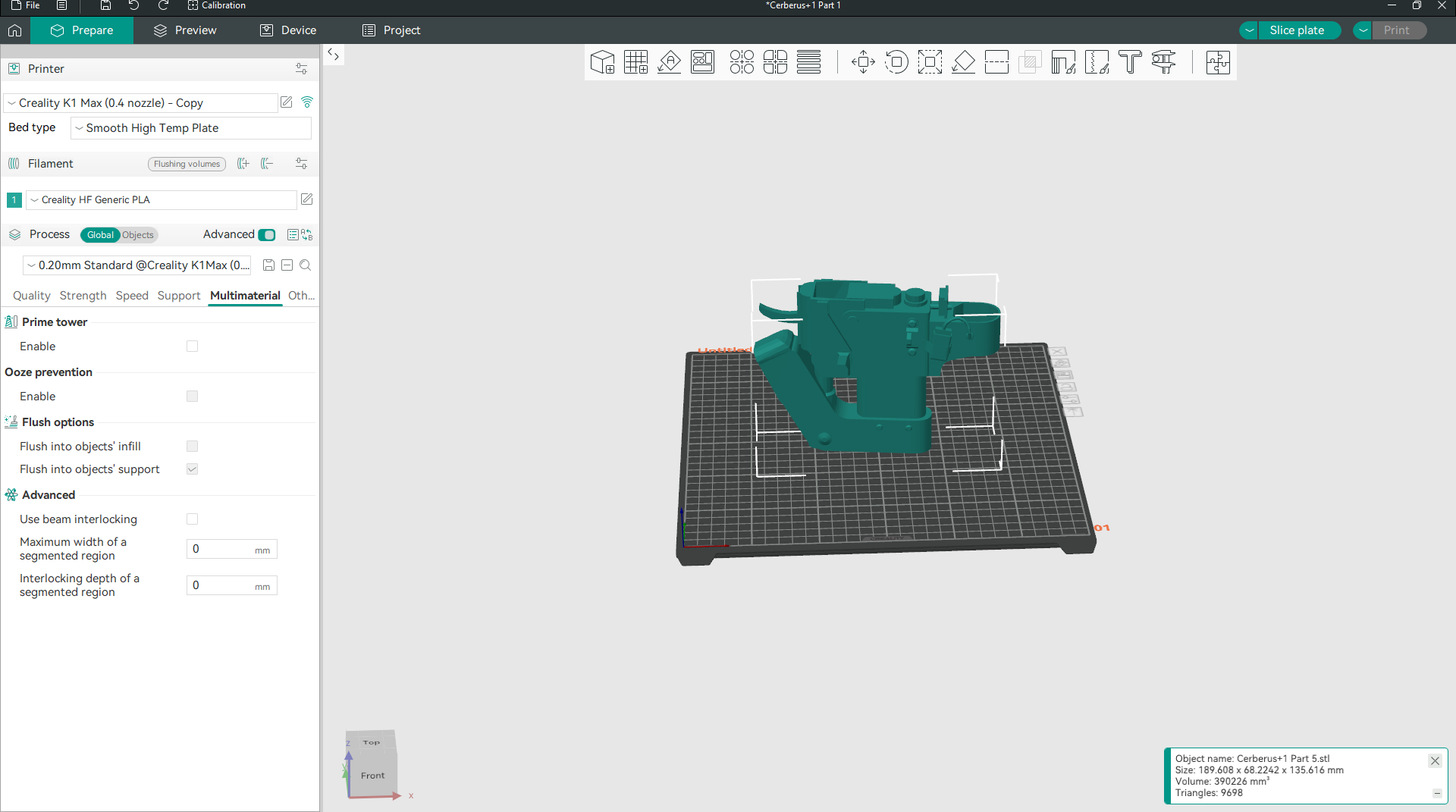Click the add filament icon
Screen dimensions: 1456x812
pos(243,164)
